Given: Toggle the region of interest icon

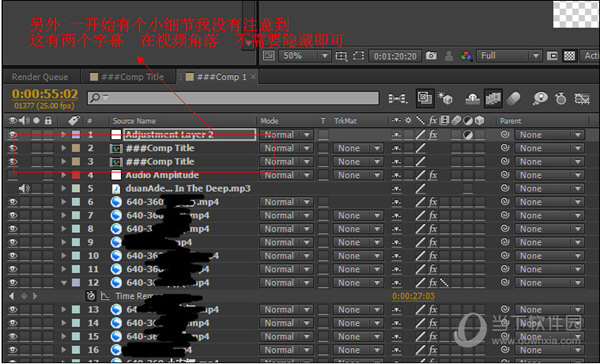Looking at the screenshot, I should 359,56.
